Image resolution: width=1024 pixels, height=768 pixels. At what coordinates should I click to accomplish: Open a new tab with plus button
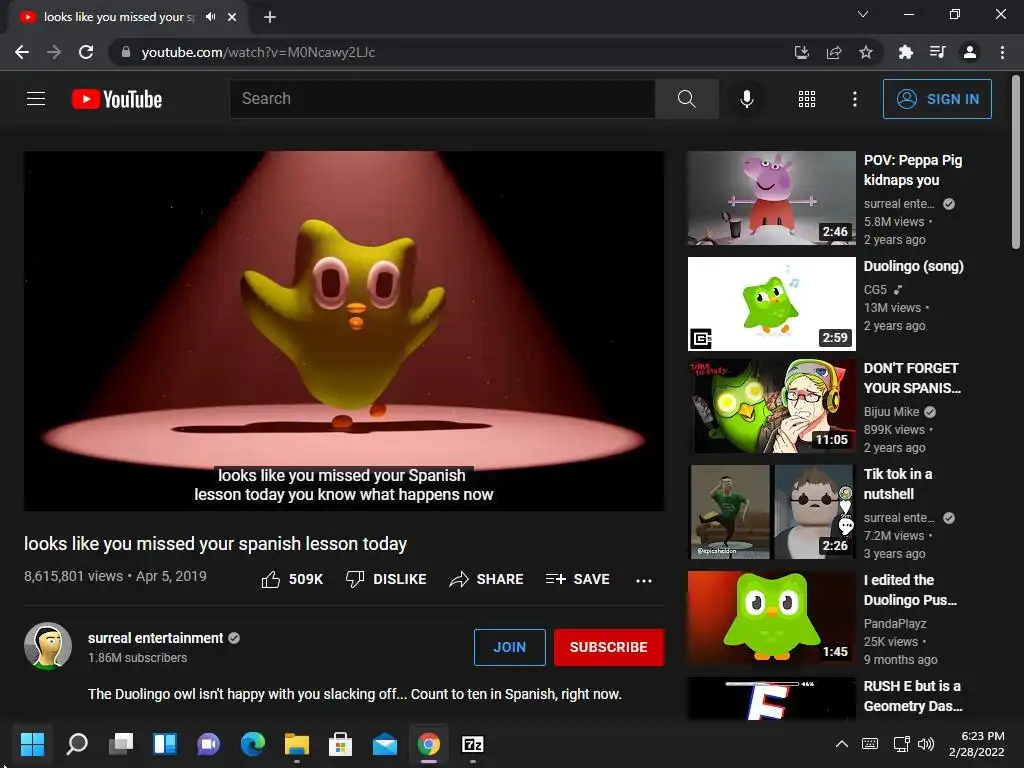270,17
